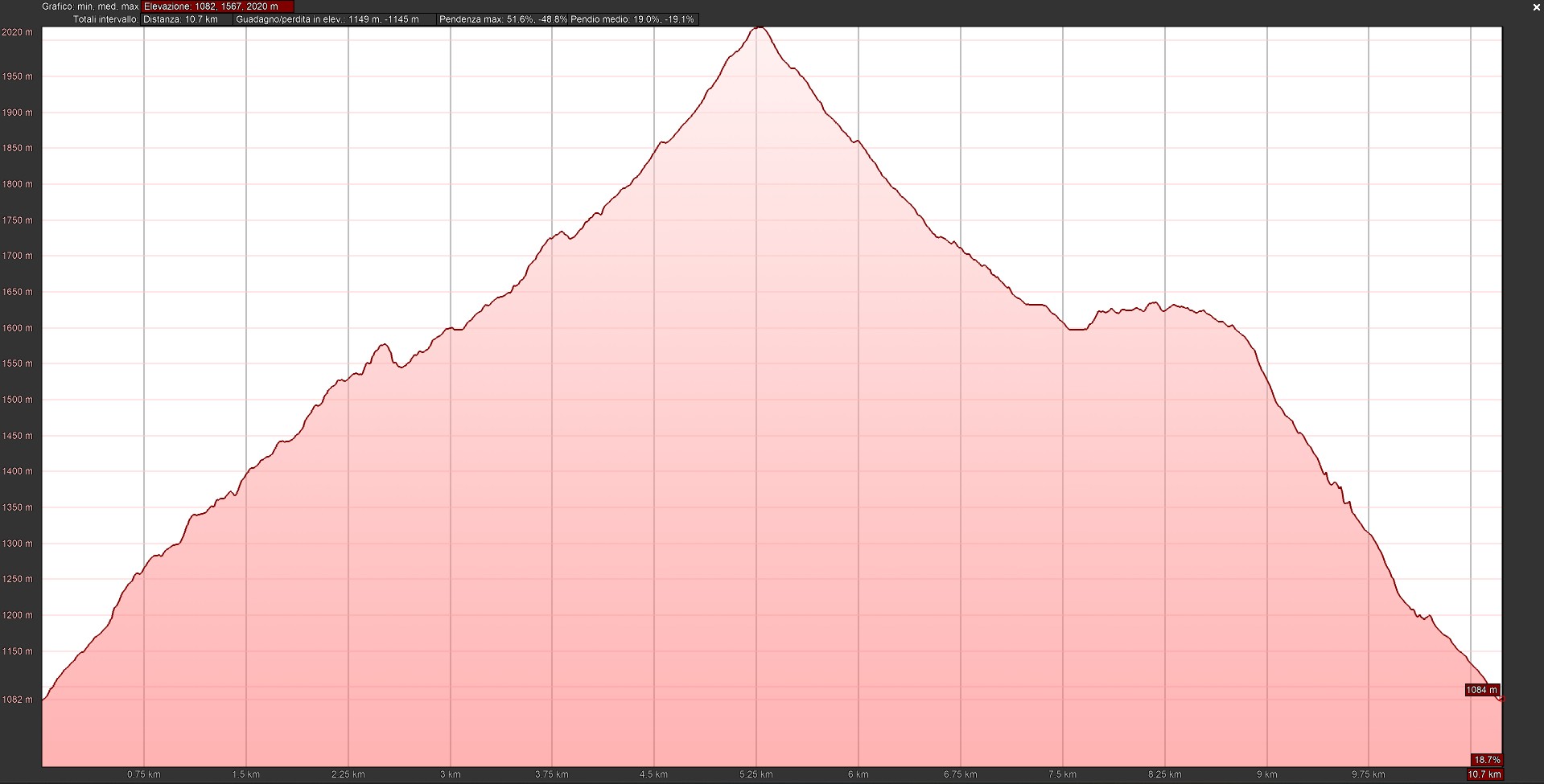Screen dimensions: 1544x784
Task: Click the '1250 m' y-axis label
Action: click(x=17, y=579)
